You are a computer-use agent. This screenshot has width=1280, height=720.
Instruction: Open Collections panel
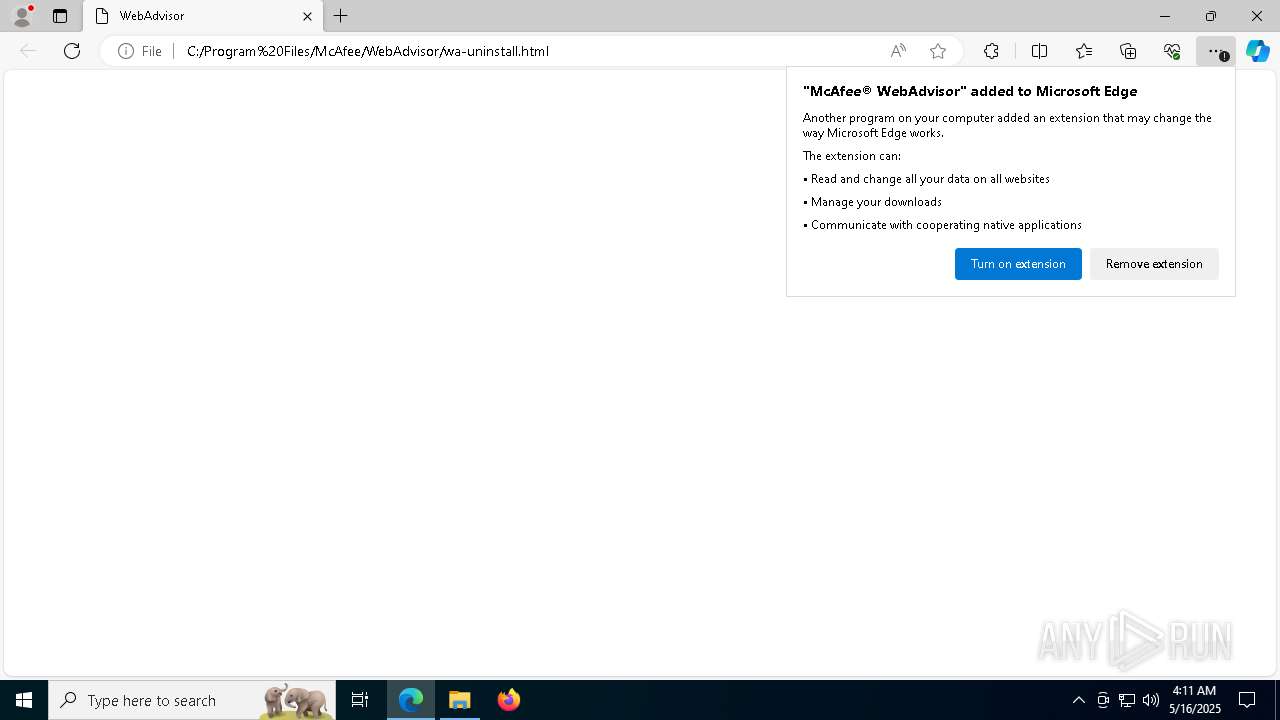point(1128,51)
